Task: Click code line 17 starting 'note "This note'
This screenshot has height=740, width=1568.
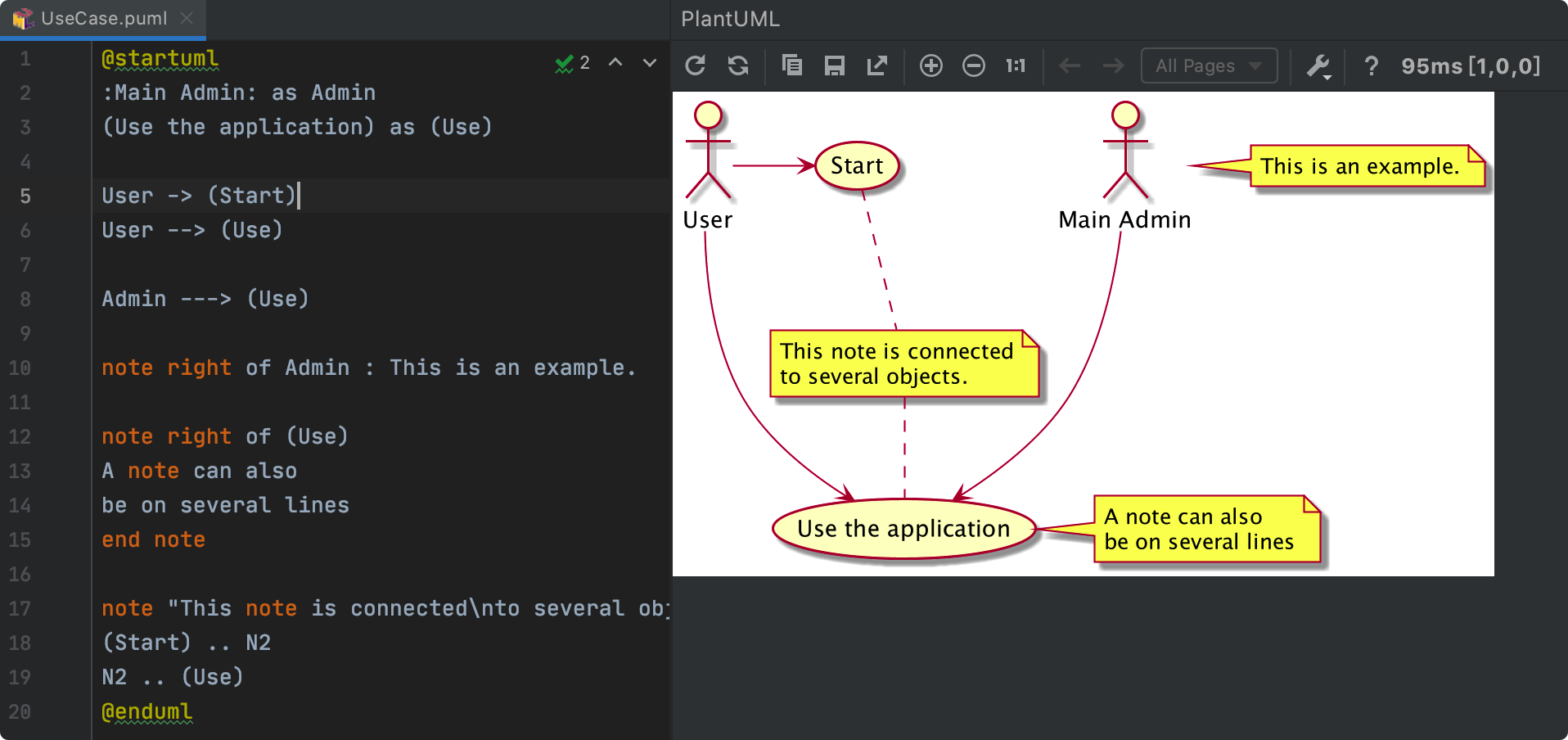Action: click(x=385, y=608)
